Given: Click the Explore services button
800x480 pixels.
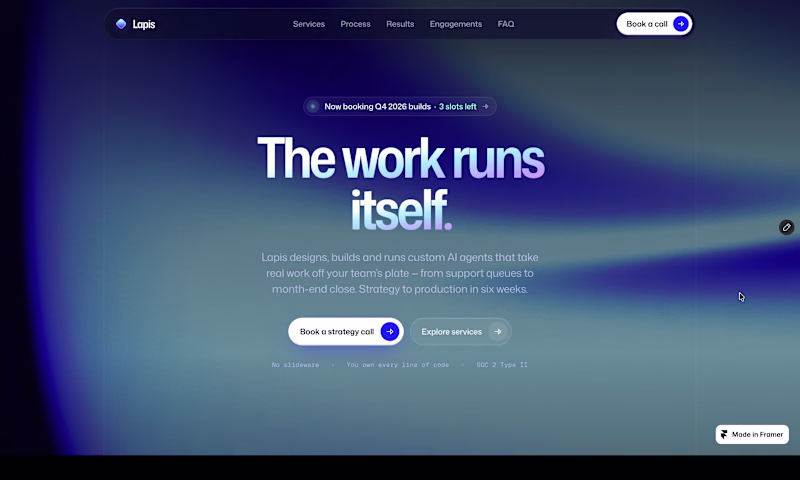Looking at the screenshot, I should pos(461,332).
